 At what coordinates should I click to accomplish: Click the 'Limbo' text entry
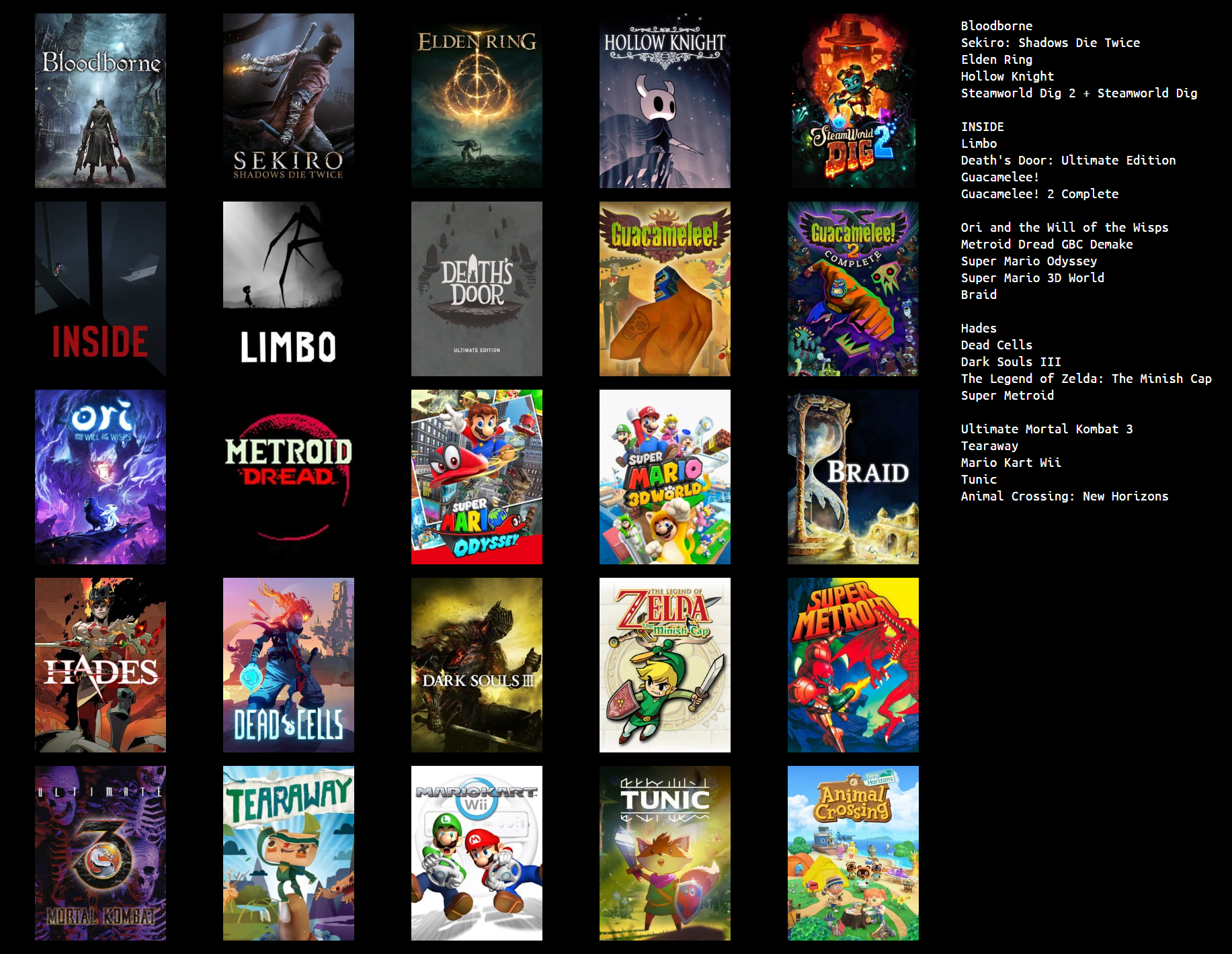tap(979, 143)
